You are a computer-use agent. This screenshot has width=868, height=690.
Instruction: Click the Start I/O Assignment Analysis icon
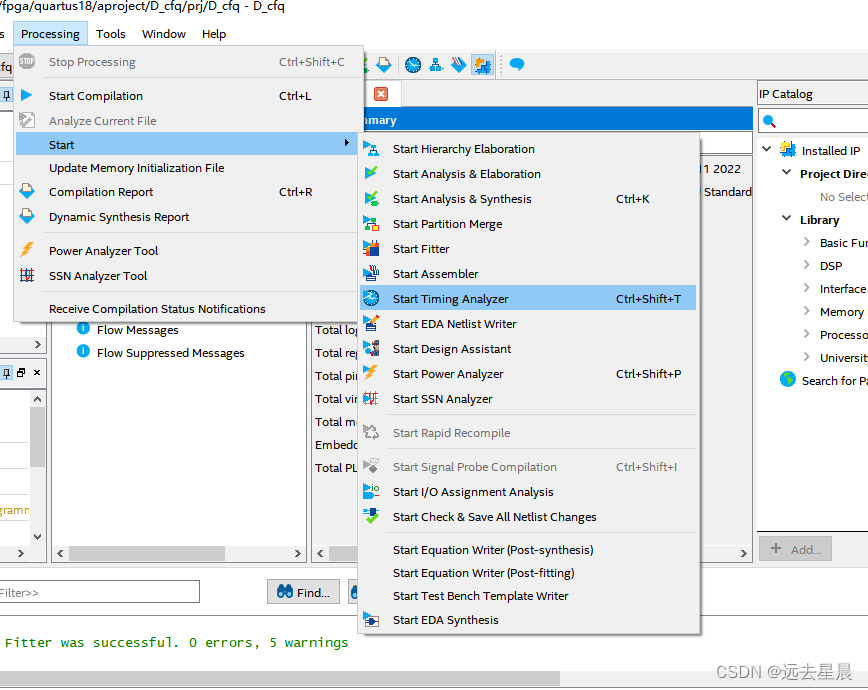pyautogui.click(x=371, y=491)
